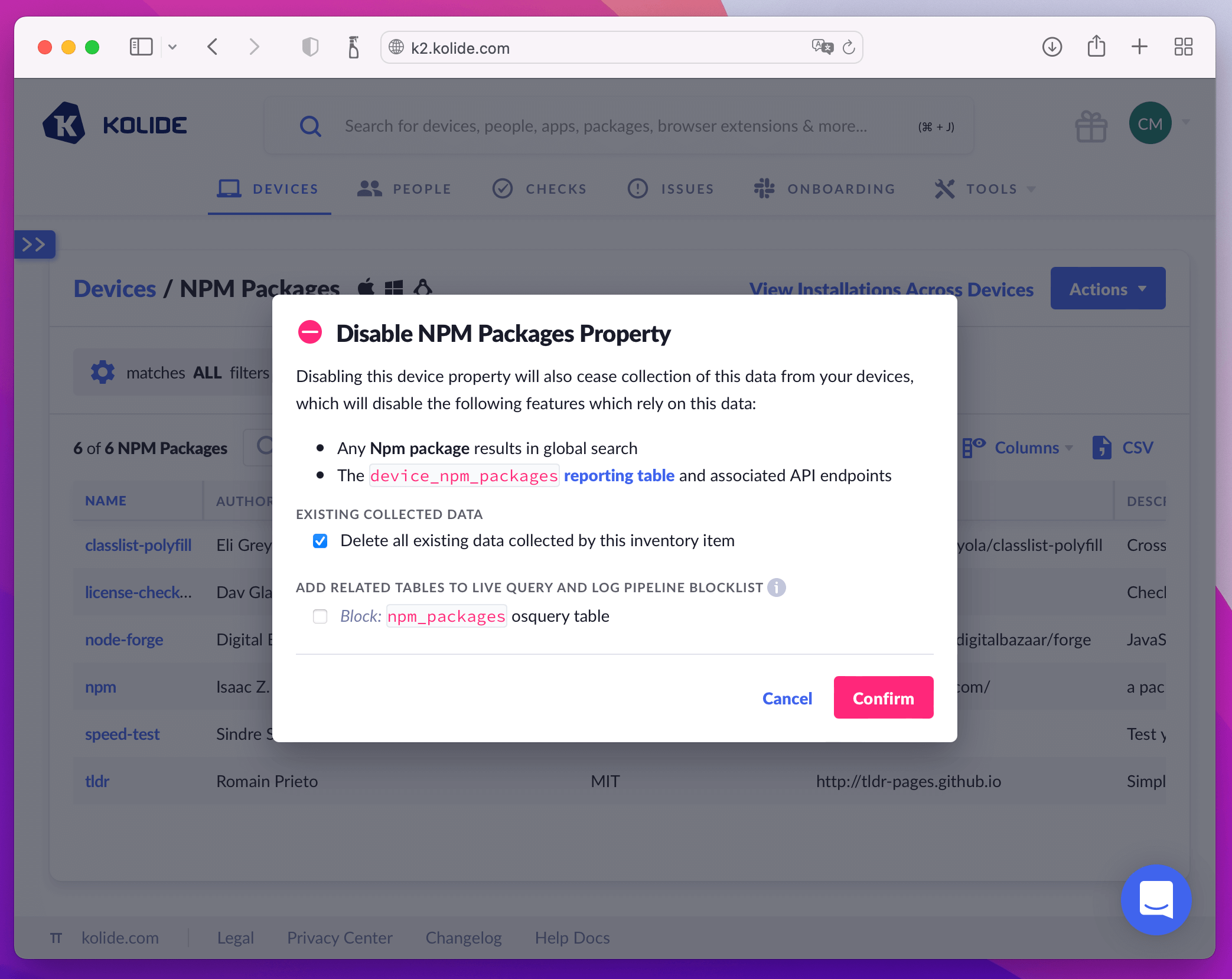
Task: Open the Actions dropdown
Action: click(x=1107, y=289)
